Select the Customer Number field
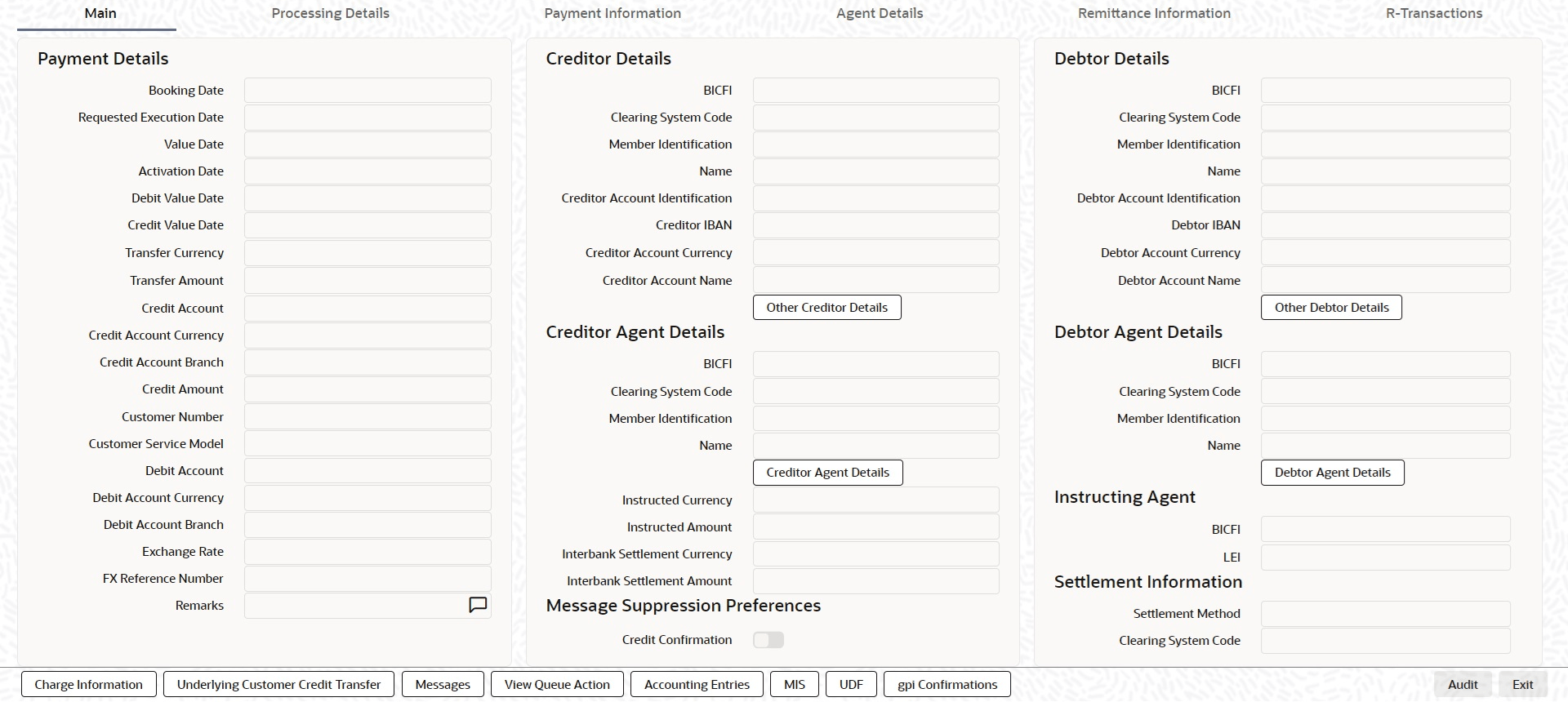This screenshot has height=702, width=1568. pos(367,417)
